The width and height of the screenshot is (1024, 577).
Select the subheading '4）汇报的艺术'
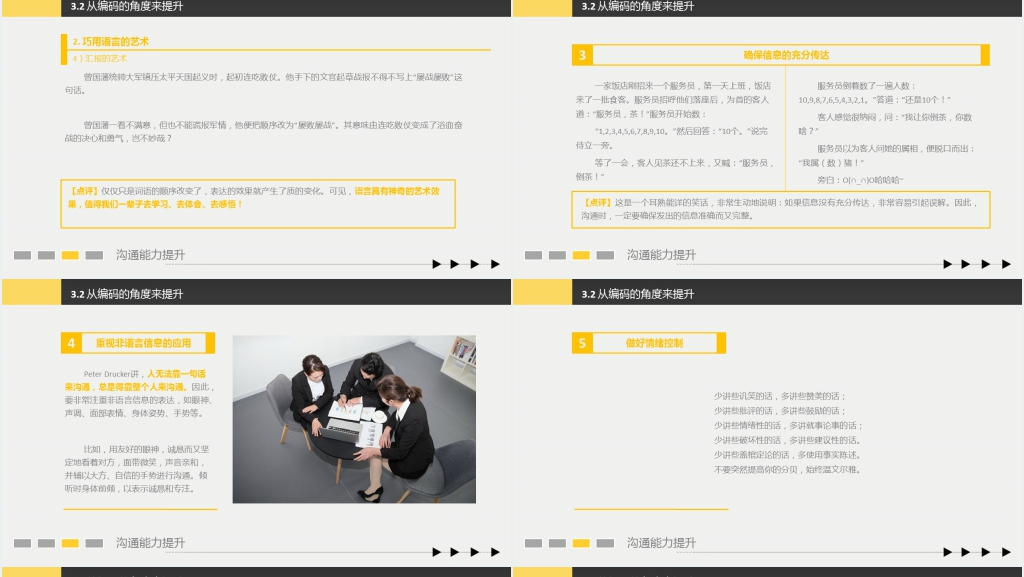[x=99, y=58]
